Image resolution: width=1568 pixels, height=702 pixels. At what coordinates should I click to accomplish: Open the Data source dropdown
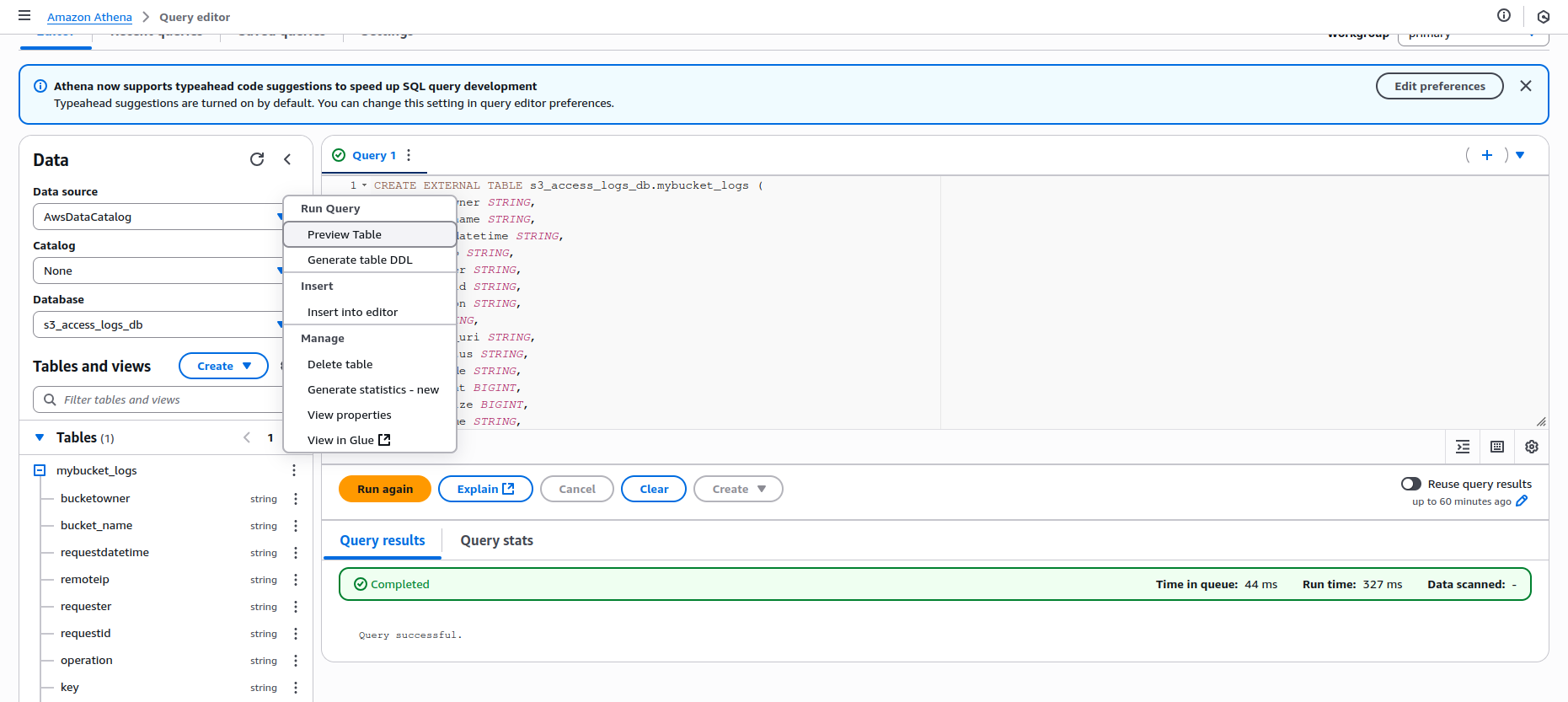(159, 217)
